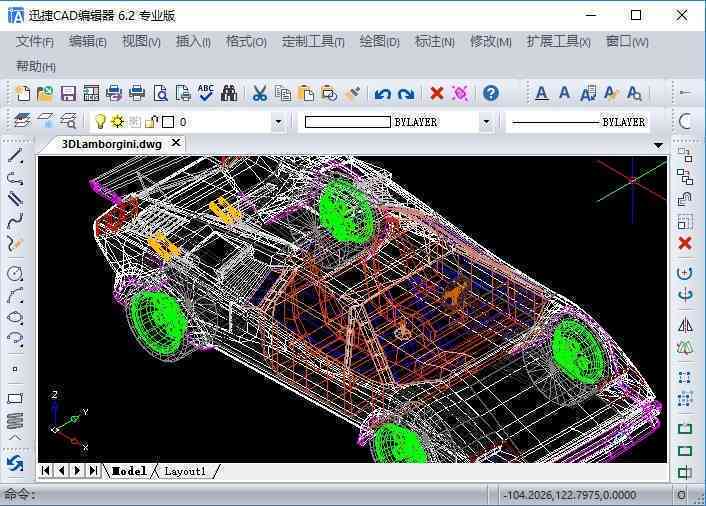Open the 扩展工具(X) menu
The width and height of the screenshot is (706, 506).
(559, 42)
